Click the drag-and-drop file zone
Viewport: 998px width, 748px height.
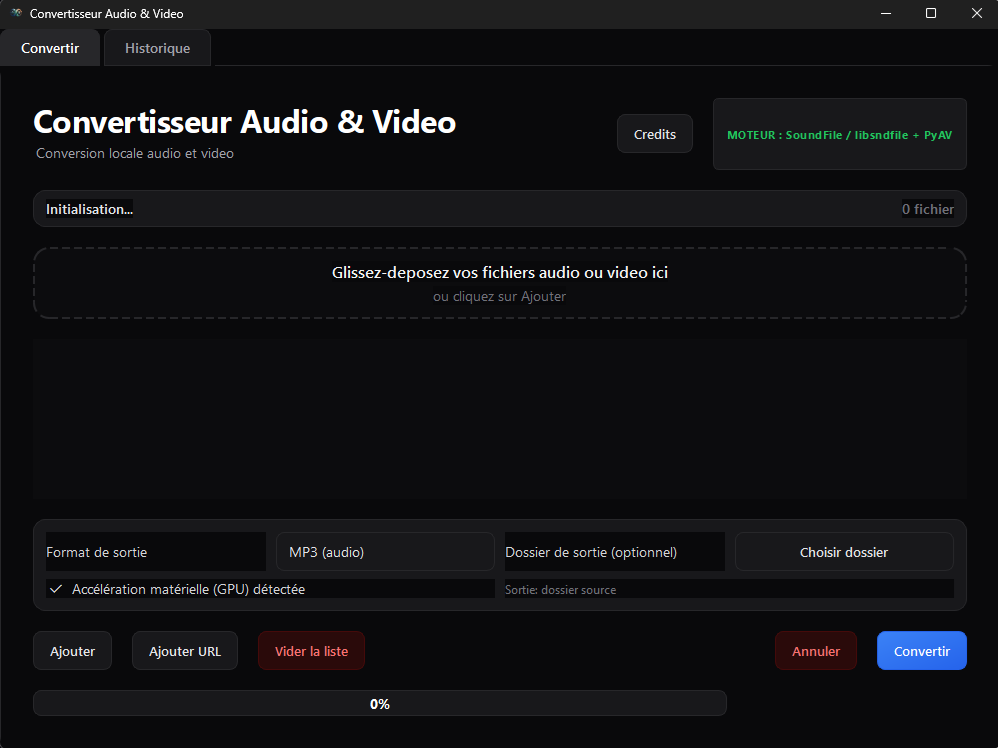coord(500,282)
